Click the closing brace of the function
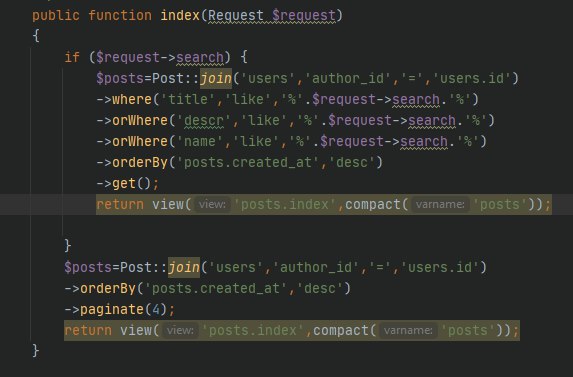The width and height of the screenshot is (573, 377). click(x=36, y=351)
